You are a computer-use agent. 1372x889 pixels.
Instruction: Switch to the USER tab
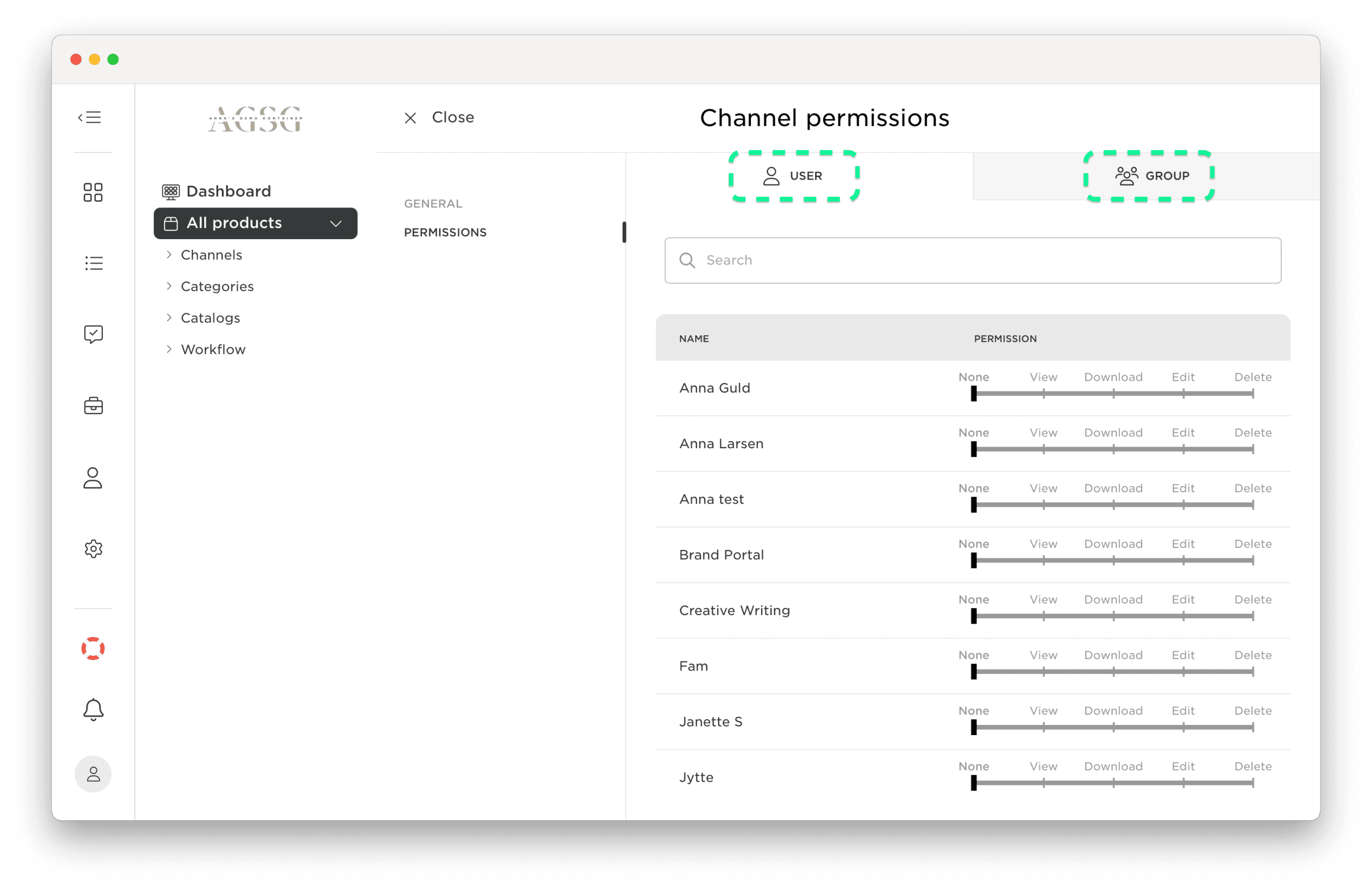point(794,176)
